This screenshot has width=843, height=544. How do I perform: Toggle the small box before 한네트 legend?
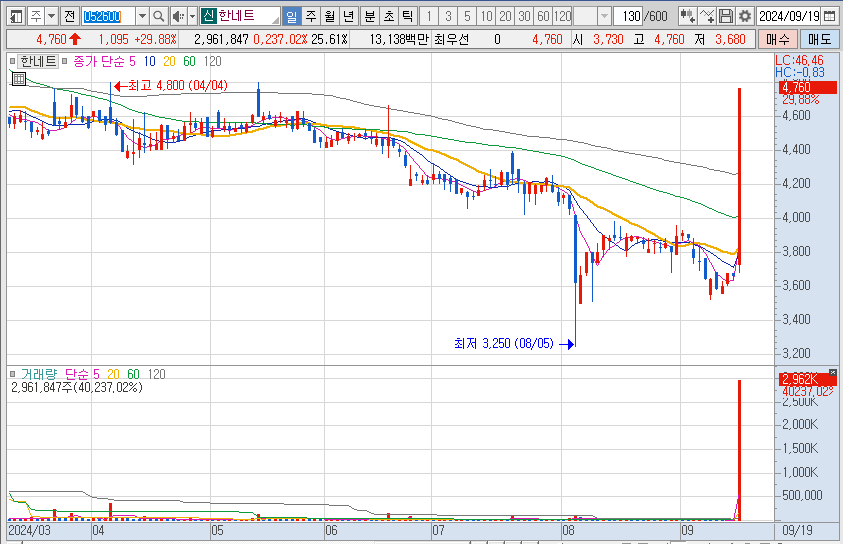(x=12, y=61)
